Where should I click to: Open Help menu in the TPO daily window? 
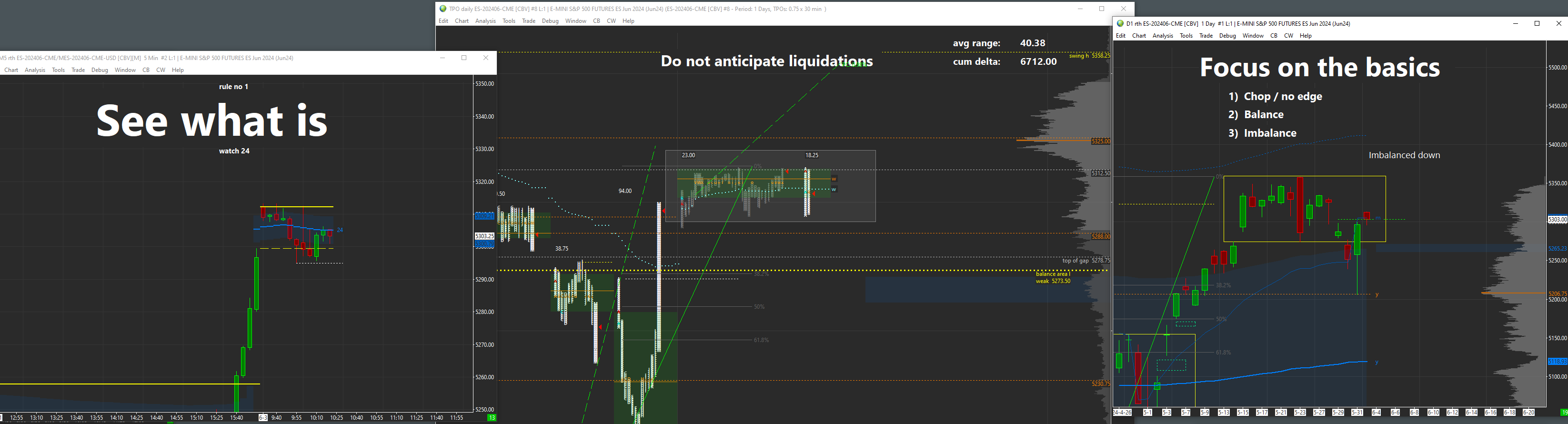coord(628,20)
